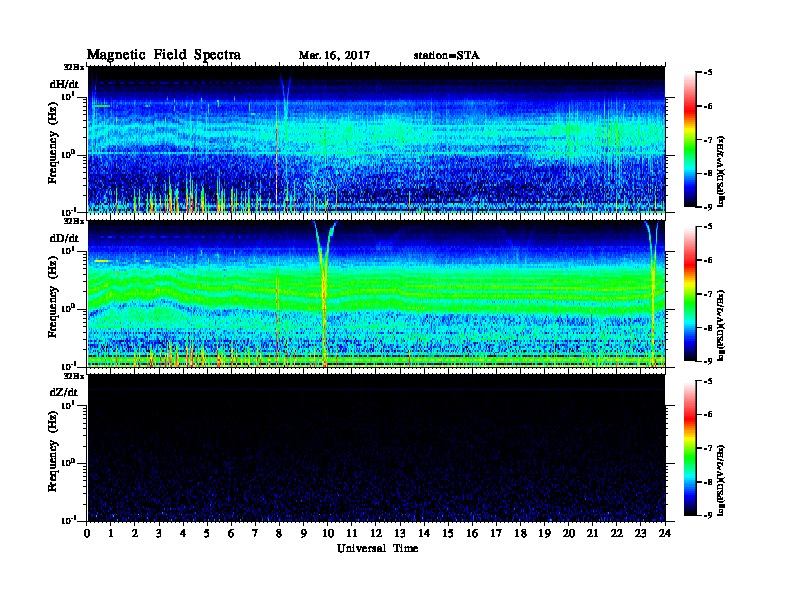Click the hour tick label "5"
Screen dimensions: 792x612
pos(207,533)
